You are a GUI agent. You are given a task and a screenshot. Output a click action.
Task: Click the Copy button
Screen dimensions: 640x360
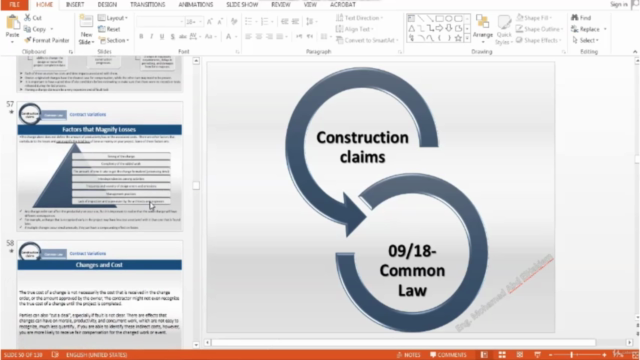click(36, 29)
